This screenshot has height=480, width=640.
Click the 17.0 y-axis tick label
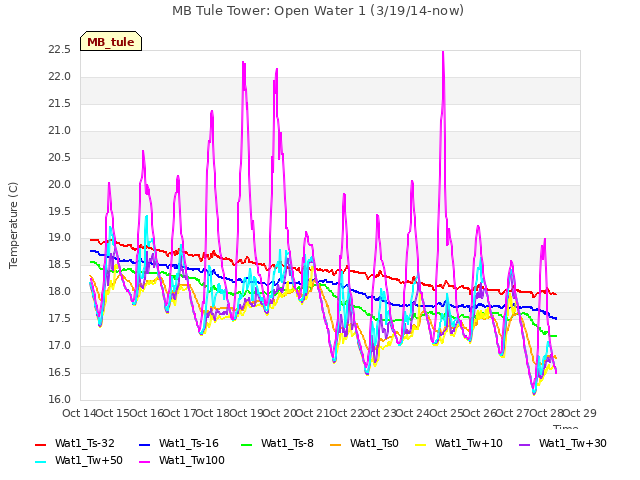[x=60, y=346]
